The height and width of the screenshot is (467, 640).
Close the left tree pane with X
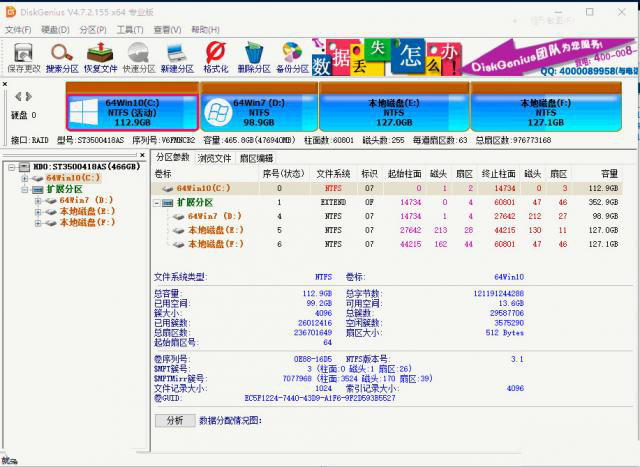point(142,155)
